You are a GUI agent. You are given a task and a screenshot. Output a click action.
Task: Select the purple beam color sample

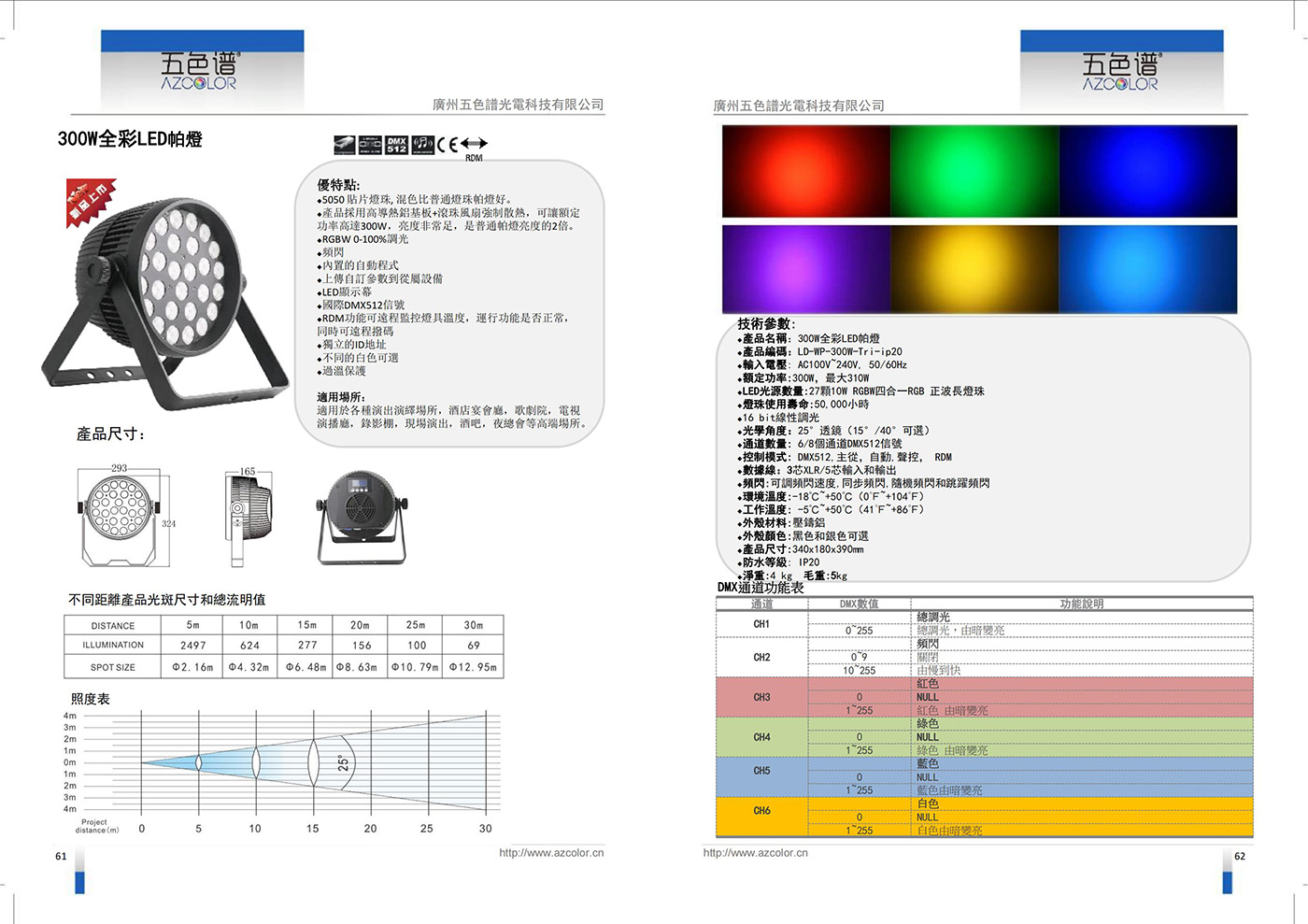[x=805, y=269]
